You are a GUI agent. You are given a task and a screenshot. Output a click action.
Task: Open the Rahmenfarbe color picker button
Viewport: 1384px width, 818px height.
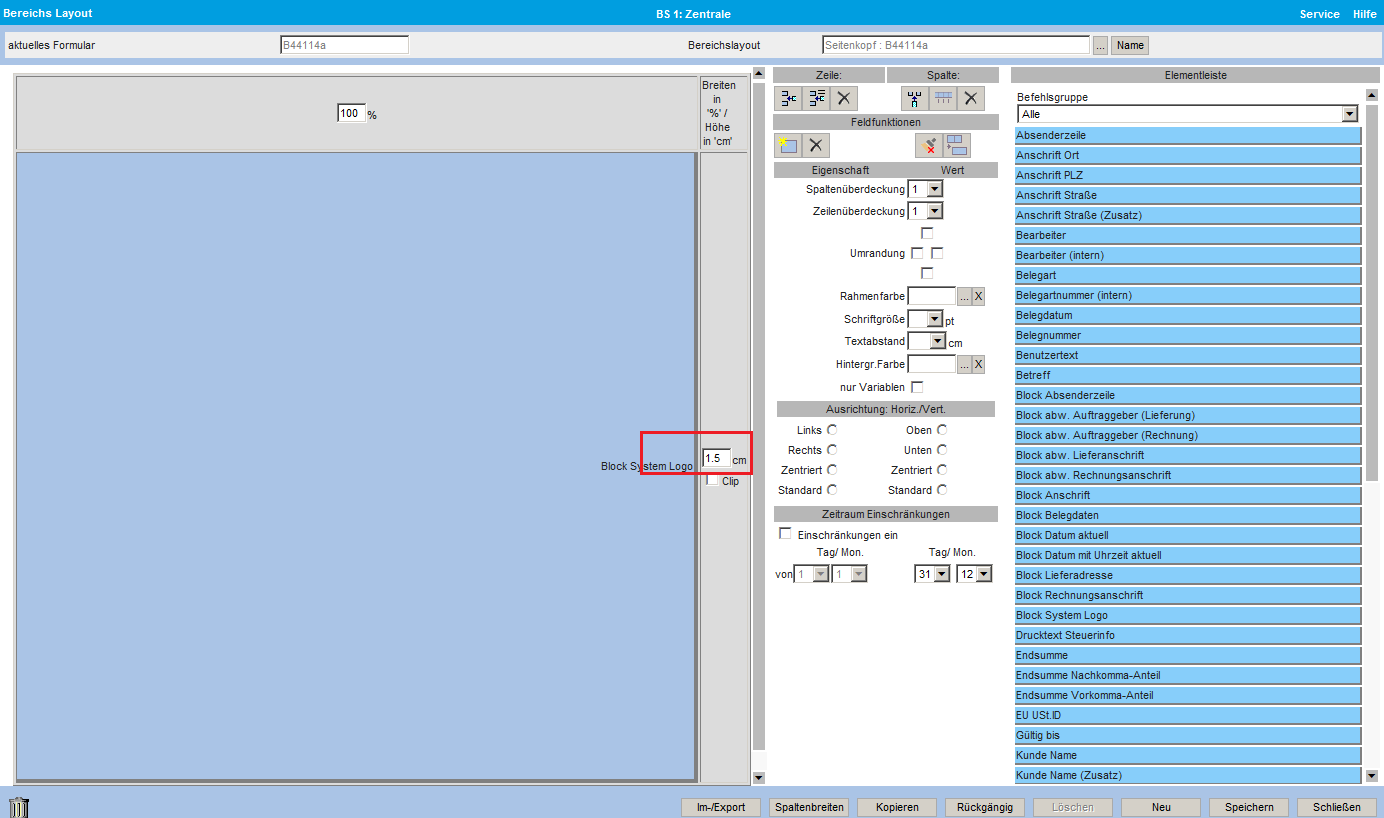click(x=964, y=296)
